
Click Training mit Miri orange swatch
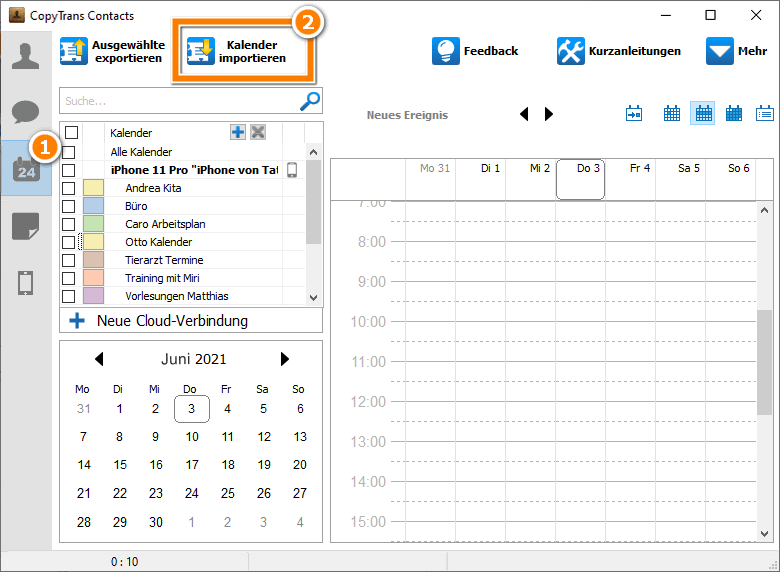click(x=94, y=278)
